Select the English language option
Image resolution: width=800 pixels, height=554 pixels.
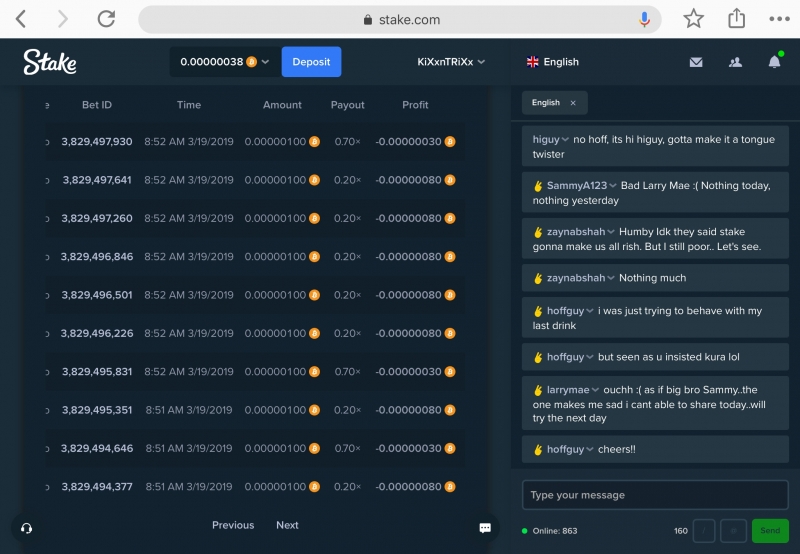[553, 62]
